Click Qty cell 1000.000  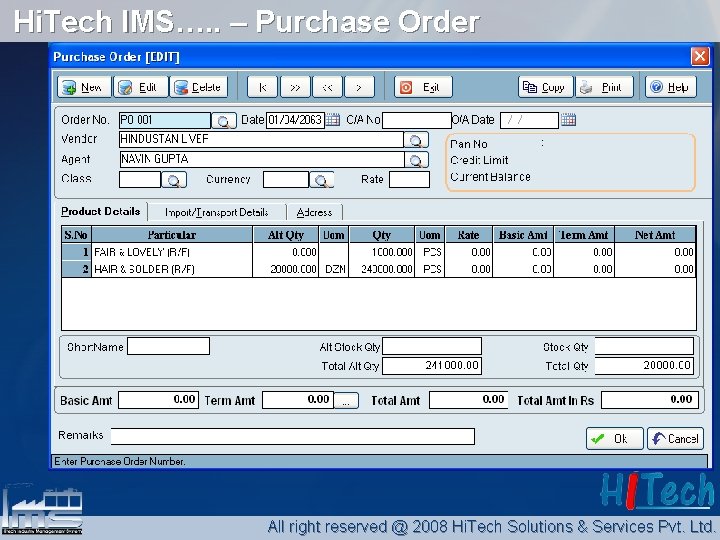pos(382,252)
